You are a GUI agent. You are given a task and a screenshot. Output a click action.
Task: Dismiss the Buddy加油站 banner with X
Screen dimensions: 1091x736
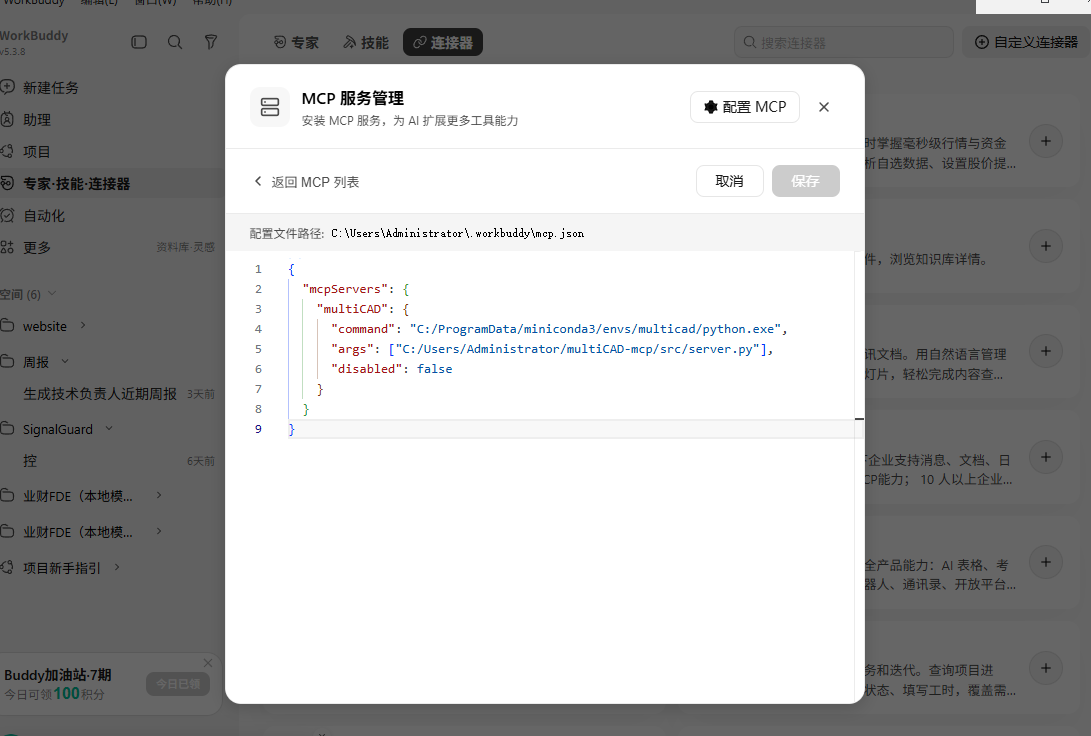pyautogui.click(x=208, y=663)
